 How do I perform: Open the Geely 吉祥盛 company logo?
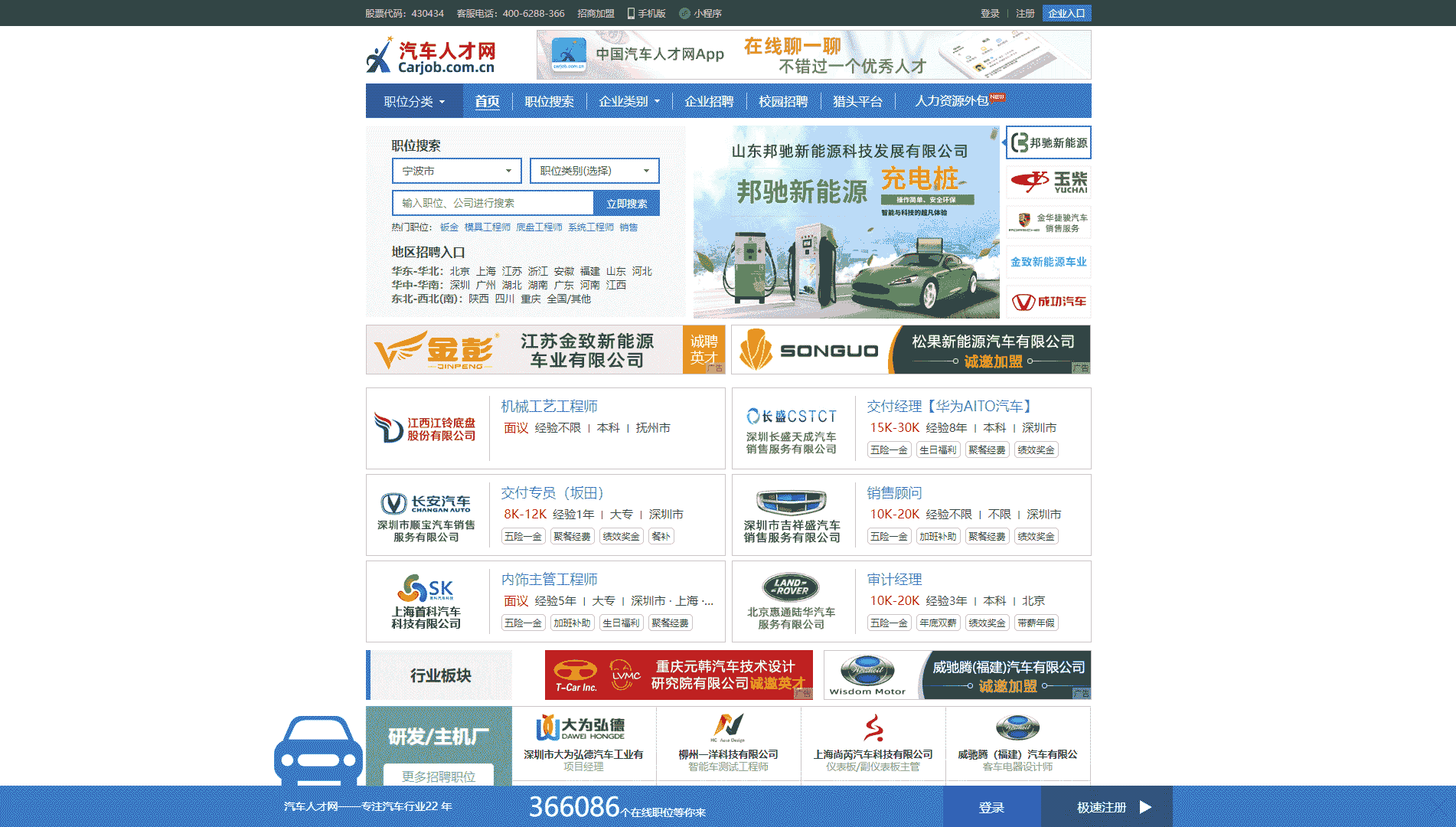pos(792,516)
